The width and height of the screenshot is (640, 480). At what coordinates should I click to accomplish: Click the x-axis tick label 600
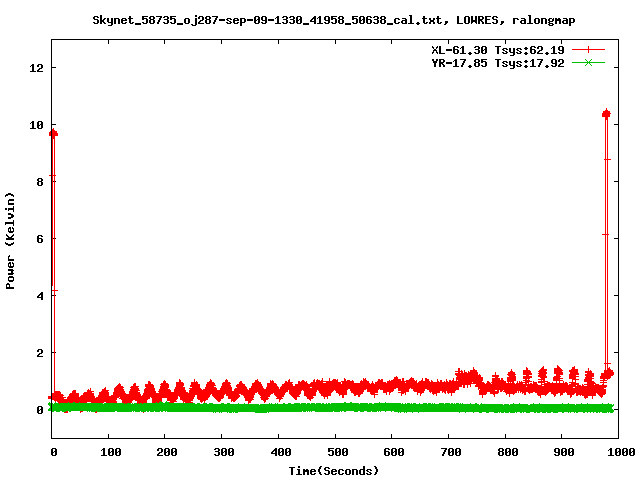pos(394,452)
